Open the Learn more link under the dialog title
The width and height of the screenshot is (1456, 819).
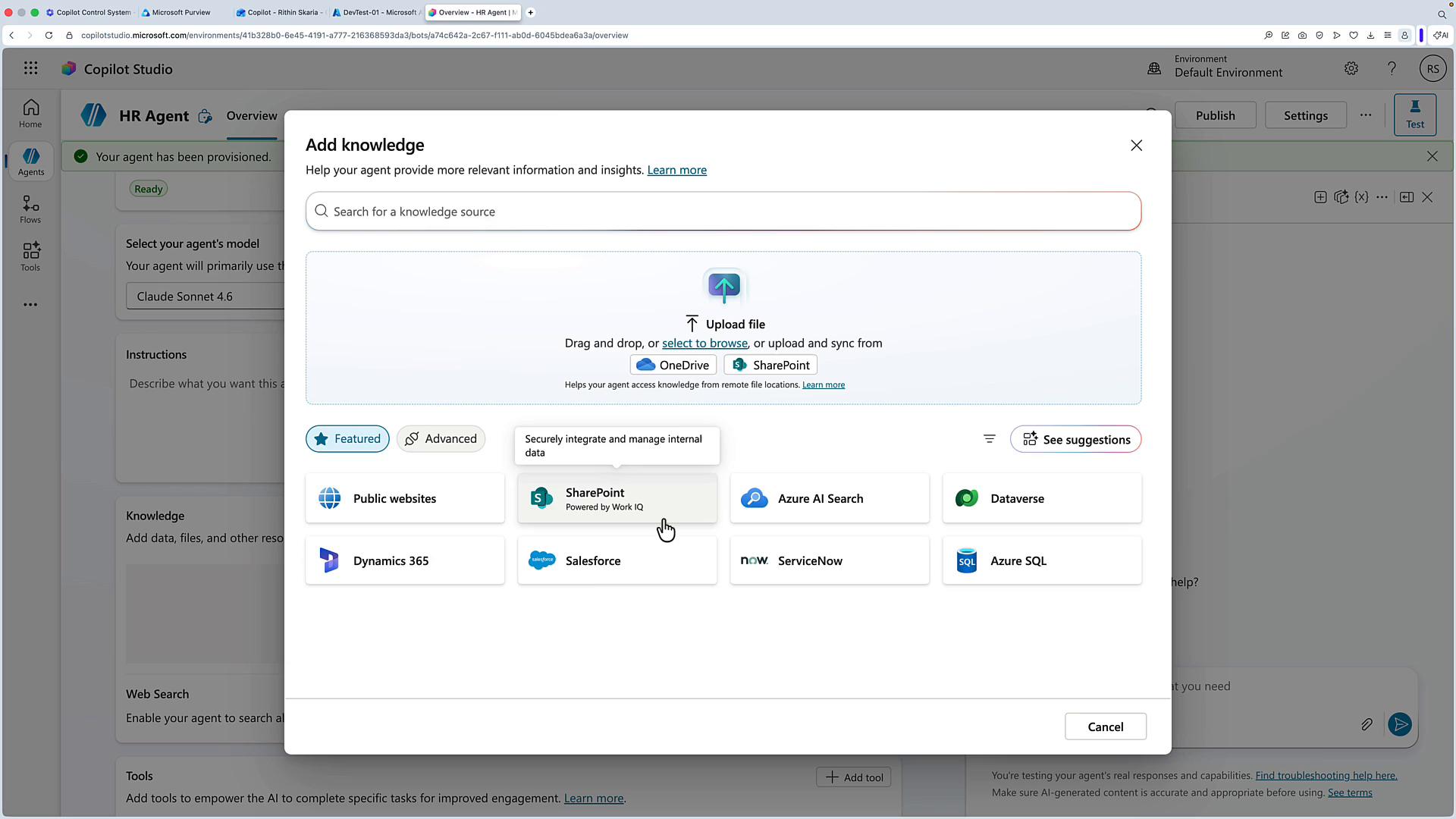point(676,170)
